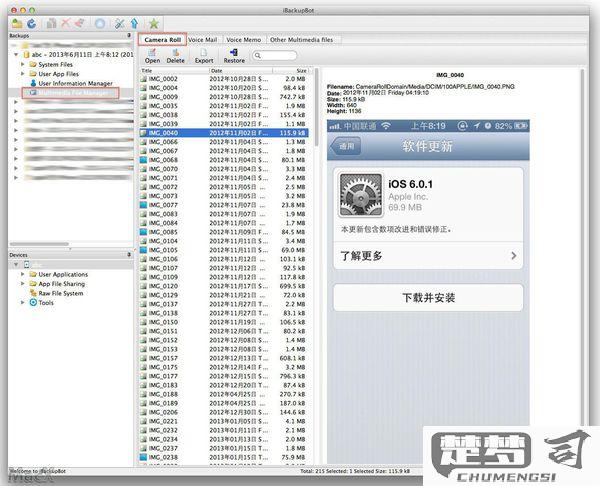Click the file icon beside IMG_0068

point(143,160)
